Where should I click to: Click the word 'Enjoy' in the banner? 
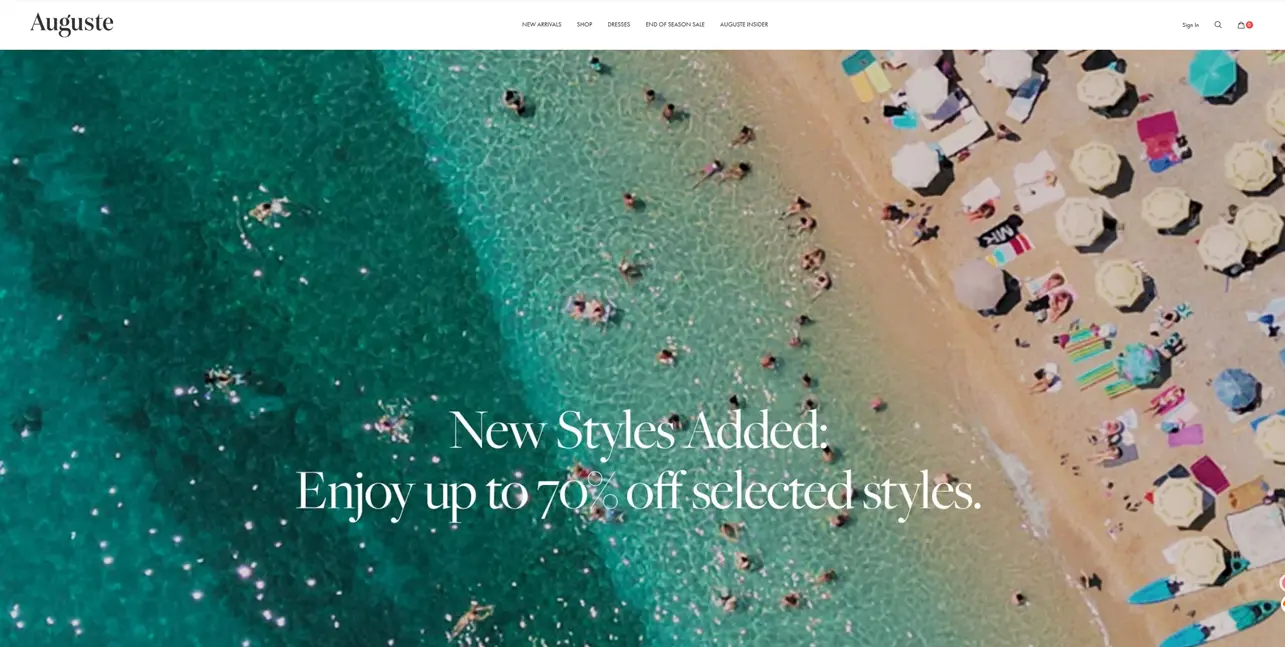point(354,493)
